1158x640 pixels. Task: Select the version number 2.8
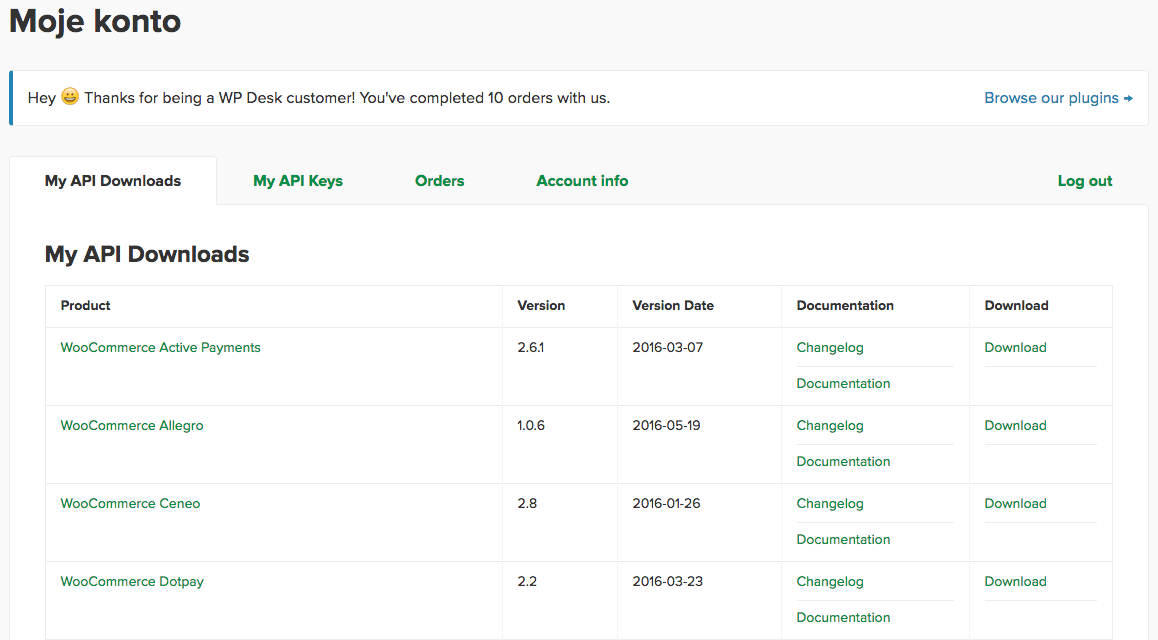pyautogui.click(x=527, y=503)
